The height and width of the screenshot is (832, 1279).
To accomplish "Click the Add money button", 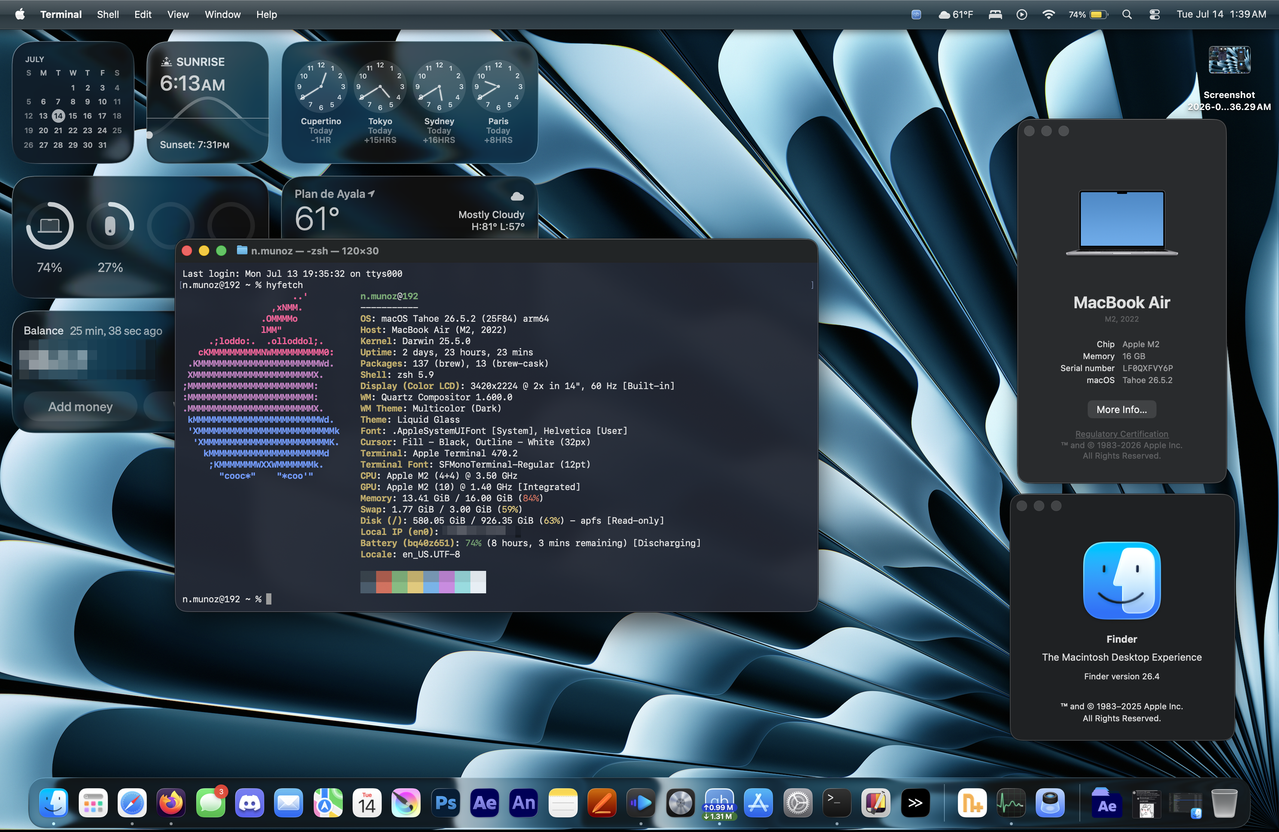I will click(x=81, y=407).
